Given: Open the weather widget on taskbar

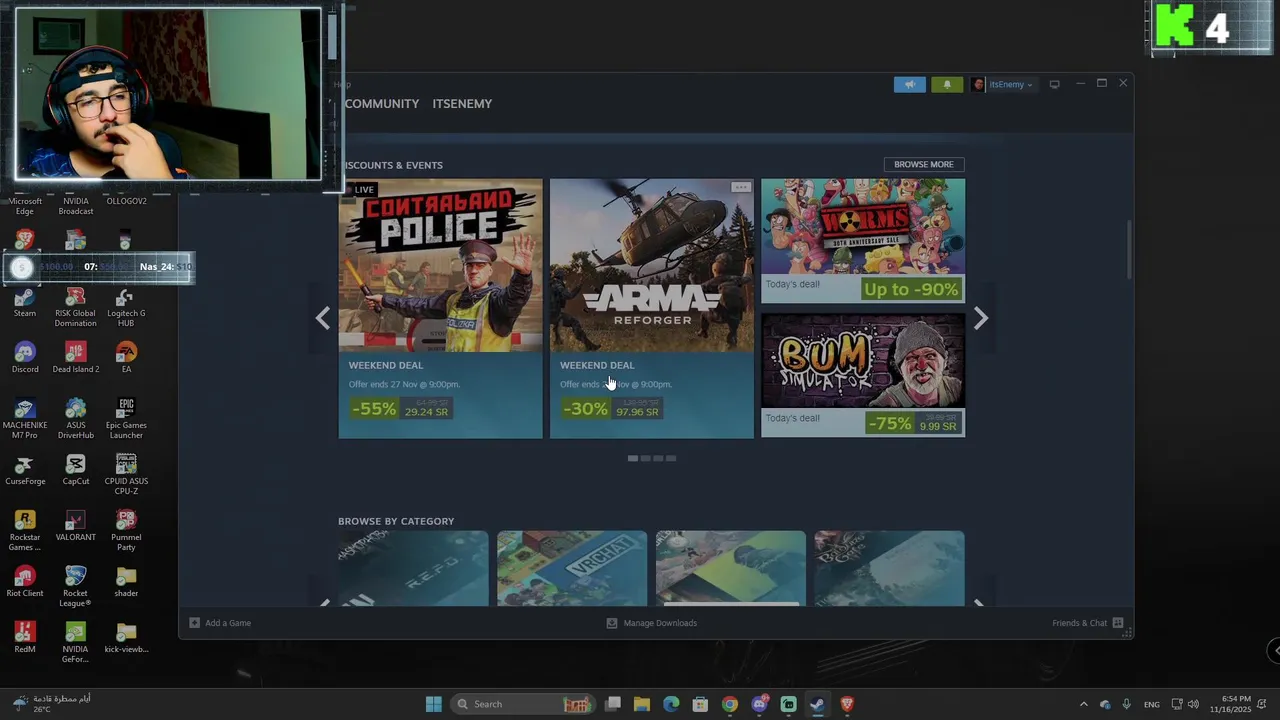Looking at the screenshot, I should point(52,704).
